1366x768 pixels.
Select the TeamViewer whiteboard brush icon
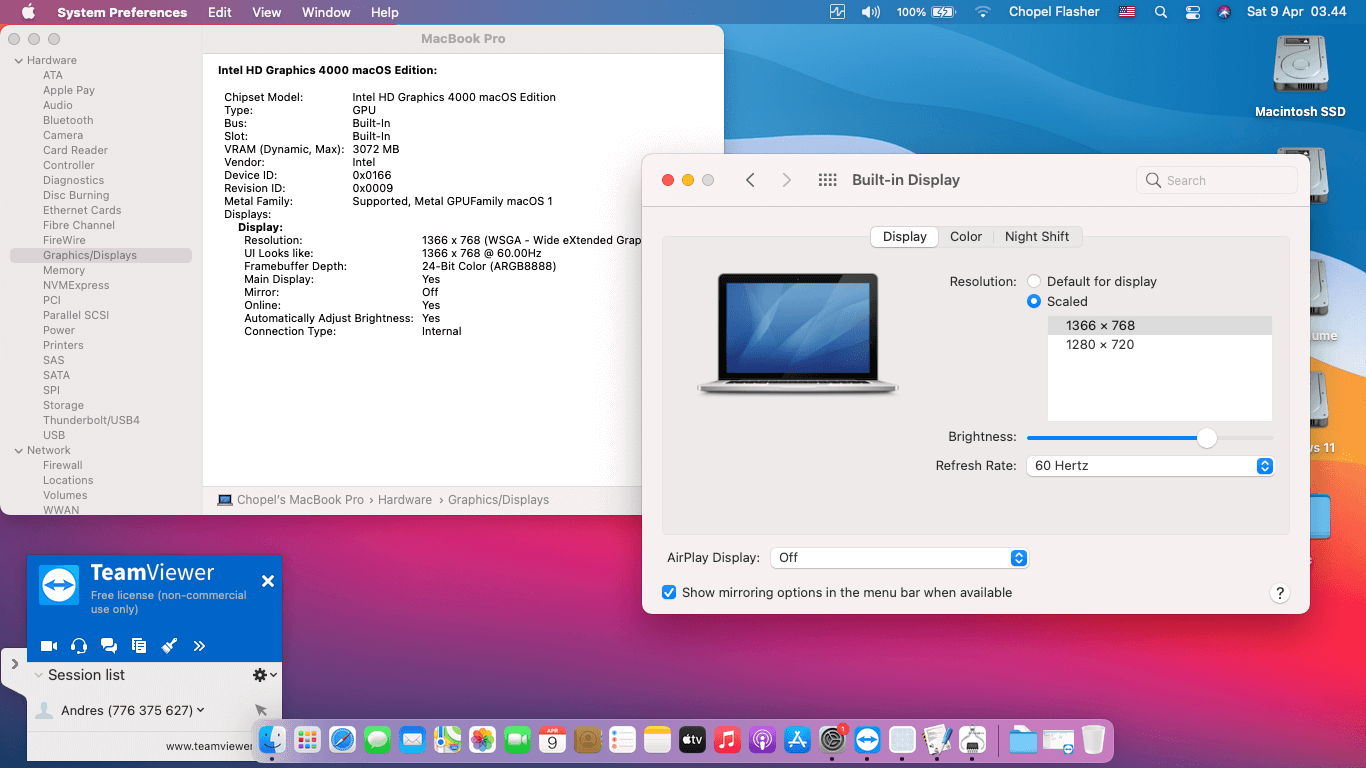pyautogui.click(x=169, y=646)
